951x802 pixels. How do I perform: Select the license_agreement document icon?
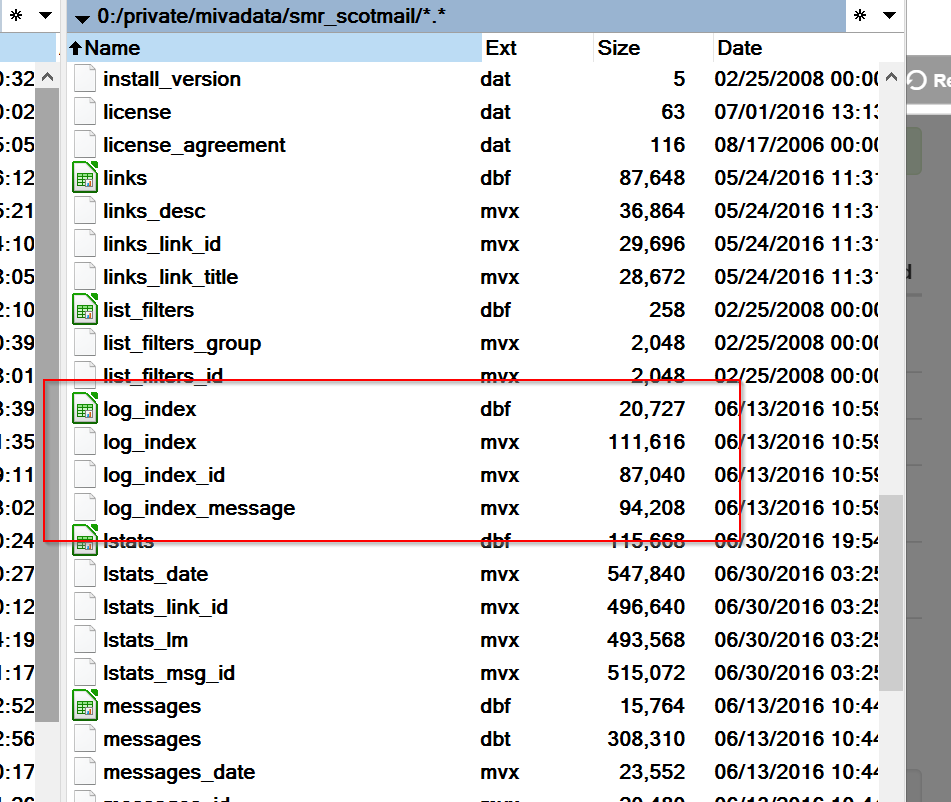click(85, 145)
